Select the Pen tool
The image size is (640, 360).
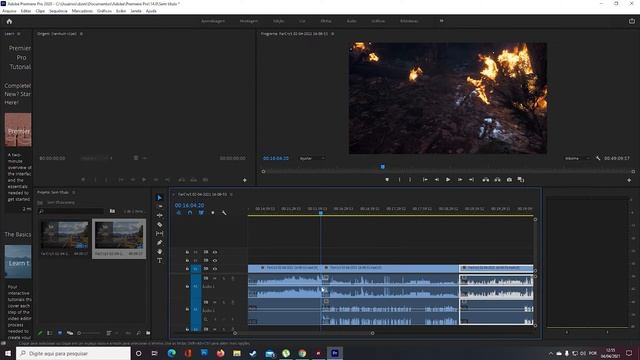pos(159,242)
